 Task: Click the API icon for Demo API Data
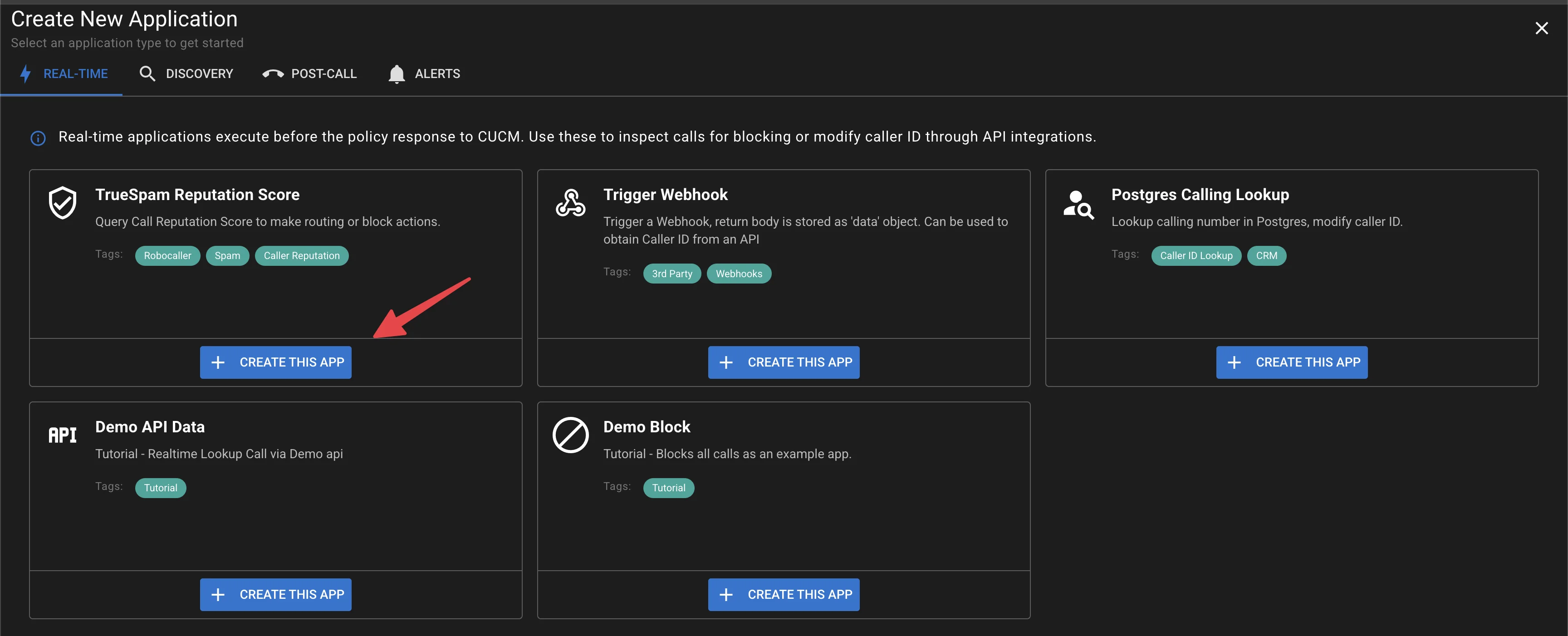pos(62,435)
